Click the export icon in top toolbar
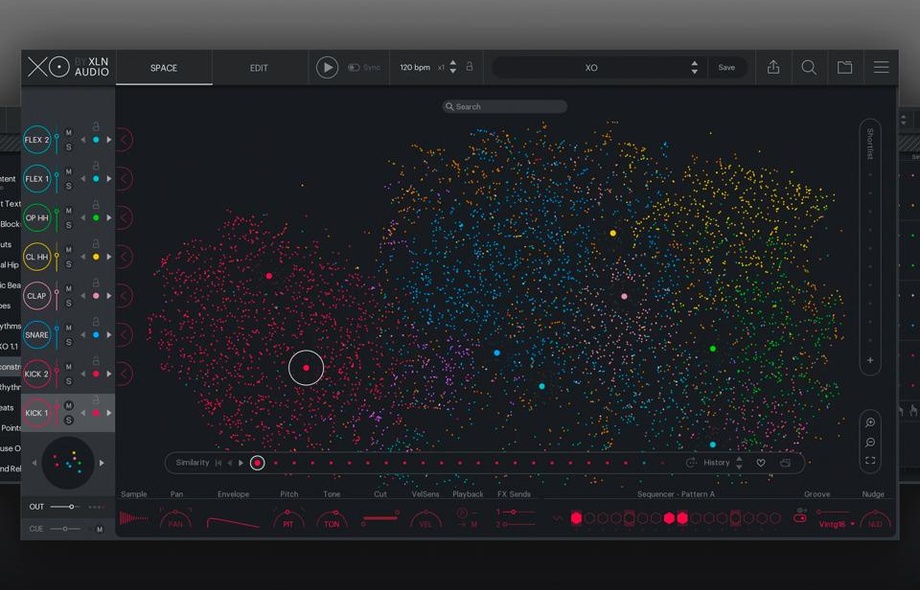Image resolution: width=920 pixels, height=590 pixels. point(773,68)
